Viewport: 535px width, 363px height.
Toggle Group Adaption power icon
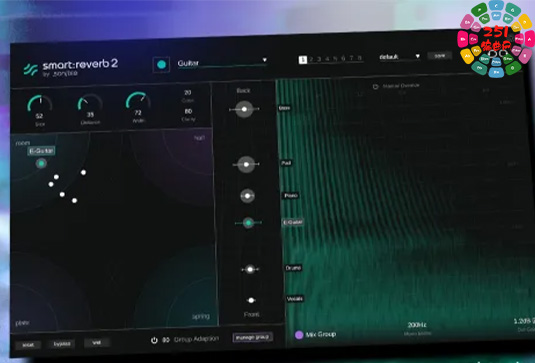[154, 340]
